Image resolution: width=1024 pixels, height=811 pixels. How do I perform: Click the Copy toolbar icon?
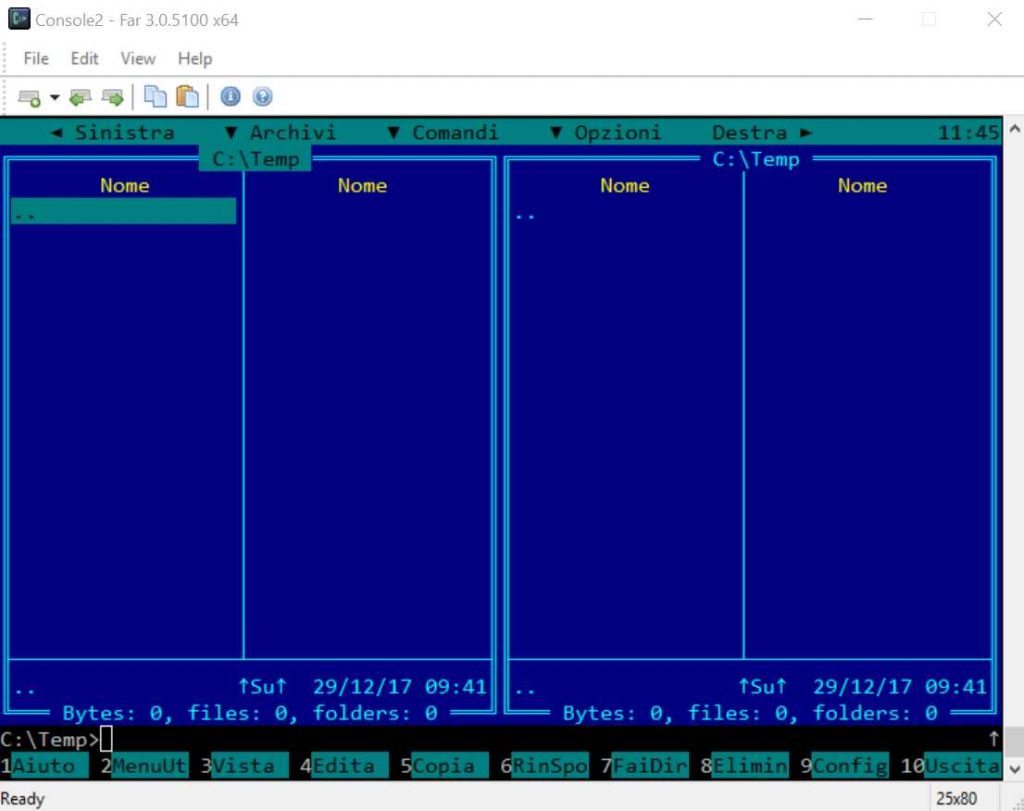tap(155, 97)
